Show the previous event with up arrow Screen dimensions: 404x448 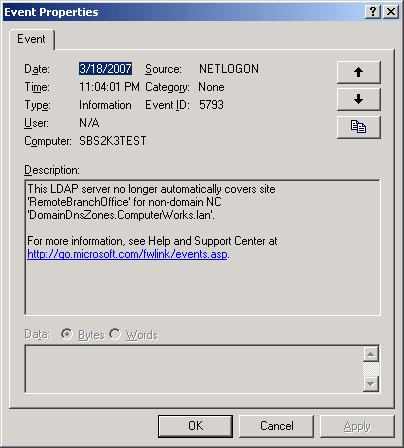click(x=358, y=72)
